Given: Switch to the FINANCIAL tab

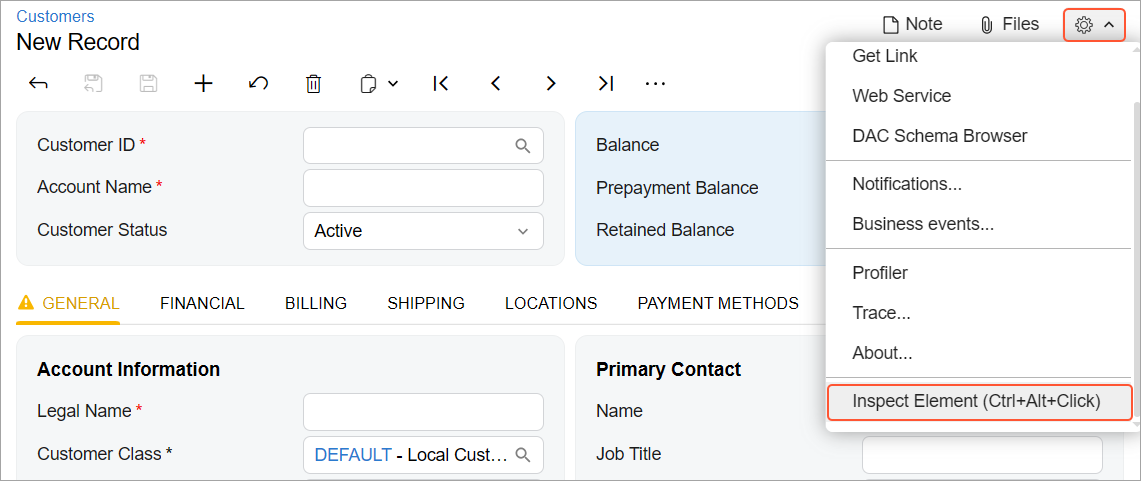Looking at the screenshot, I should click(x=202, y=303).
